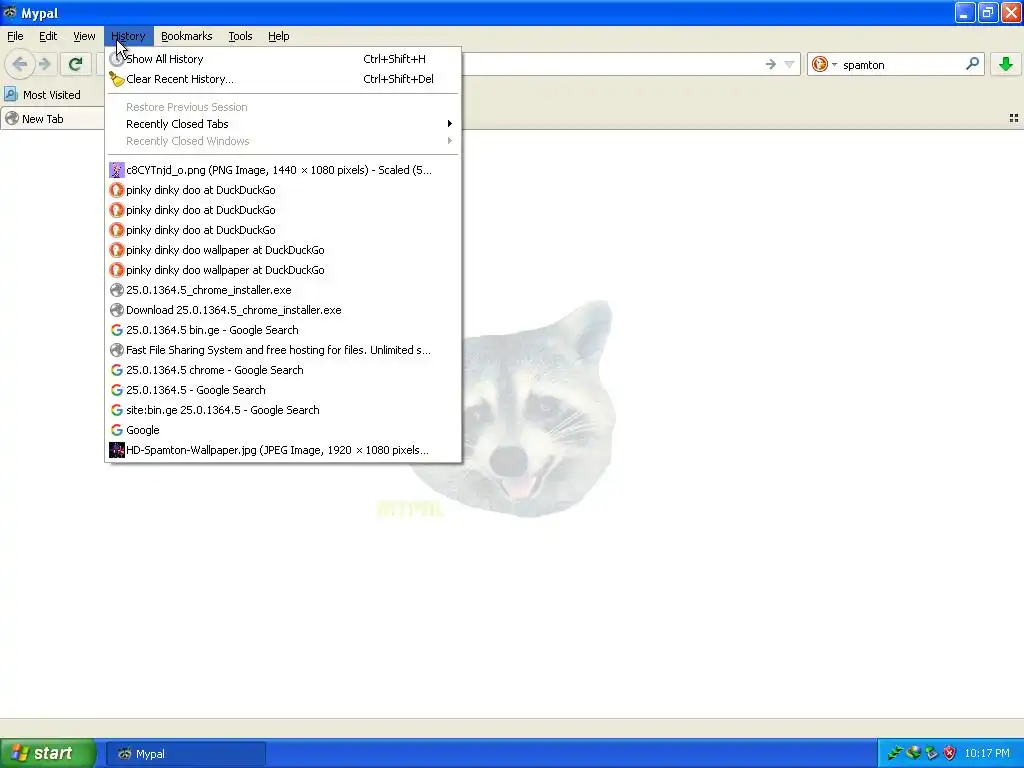
Task: Select the New Tab tab
Action: [x=52, y=119]
